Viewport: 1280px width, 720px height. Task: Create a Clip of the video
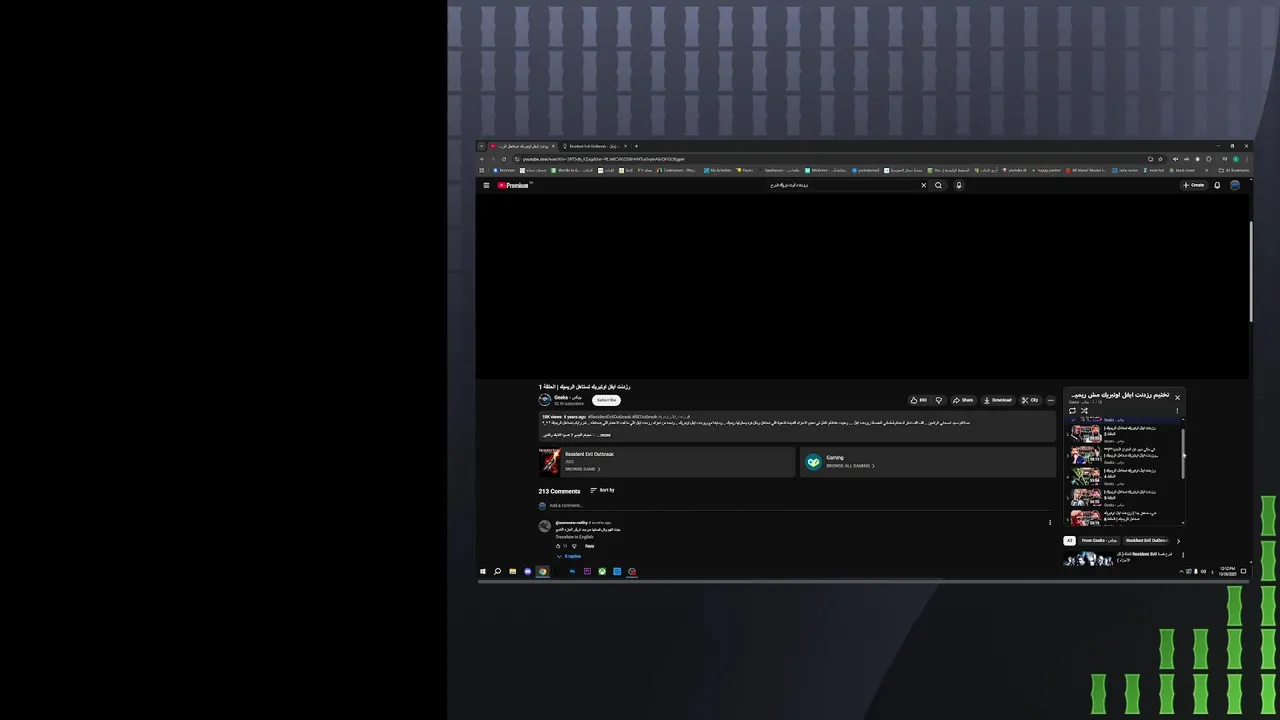click(1030, 400)
